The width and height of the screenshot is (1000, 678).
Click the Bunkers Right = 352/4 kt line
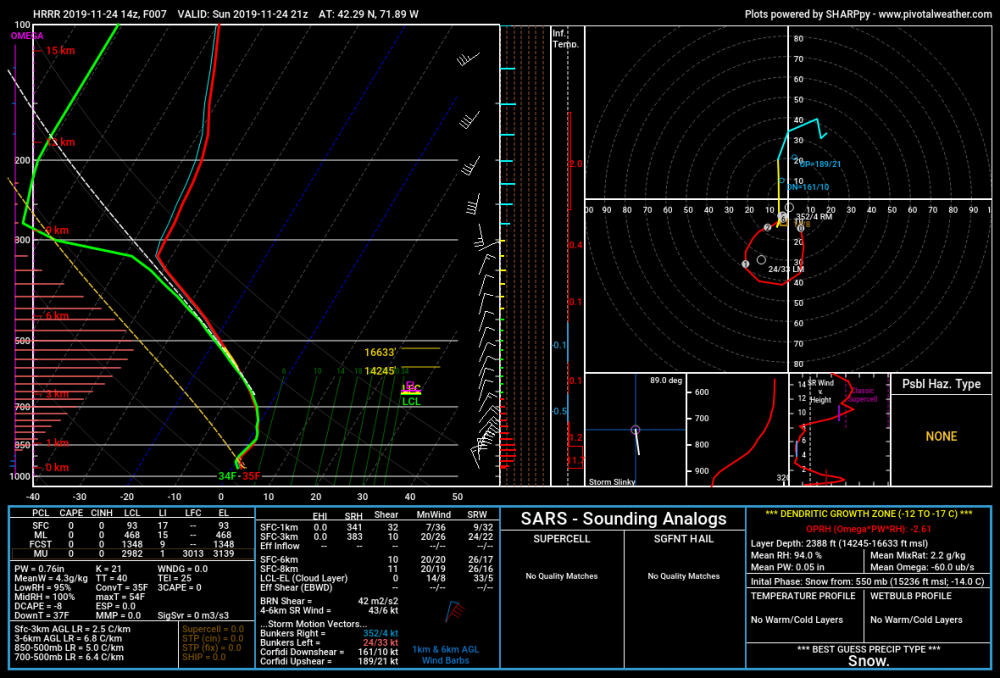click(x=329, y=633)
